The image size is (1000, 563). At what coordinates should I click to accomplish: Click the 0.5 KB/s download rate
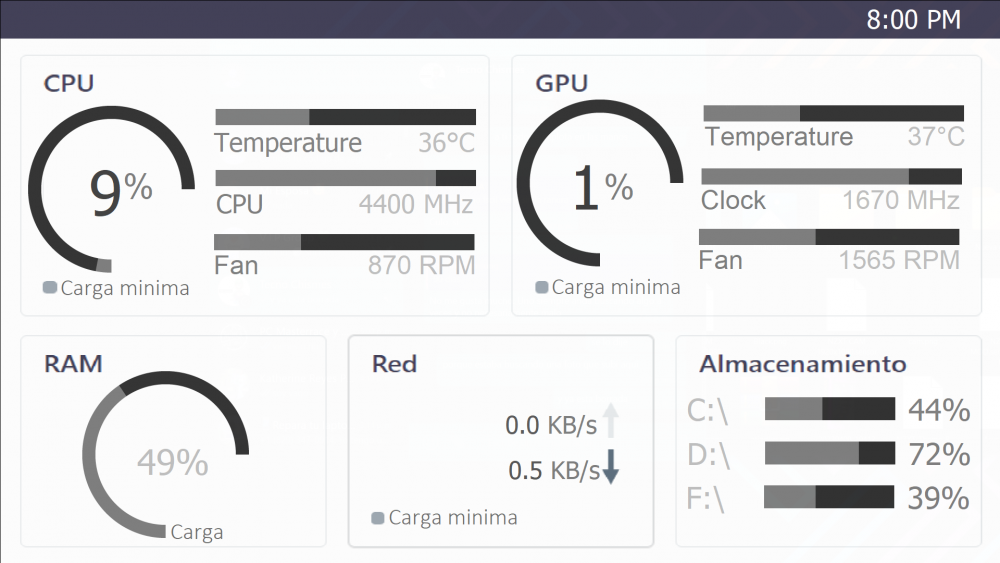tap(554, 470)
